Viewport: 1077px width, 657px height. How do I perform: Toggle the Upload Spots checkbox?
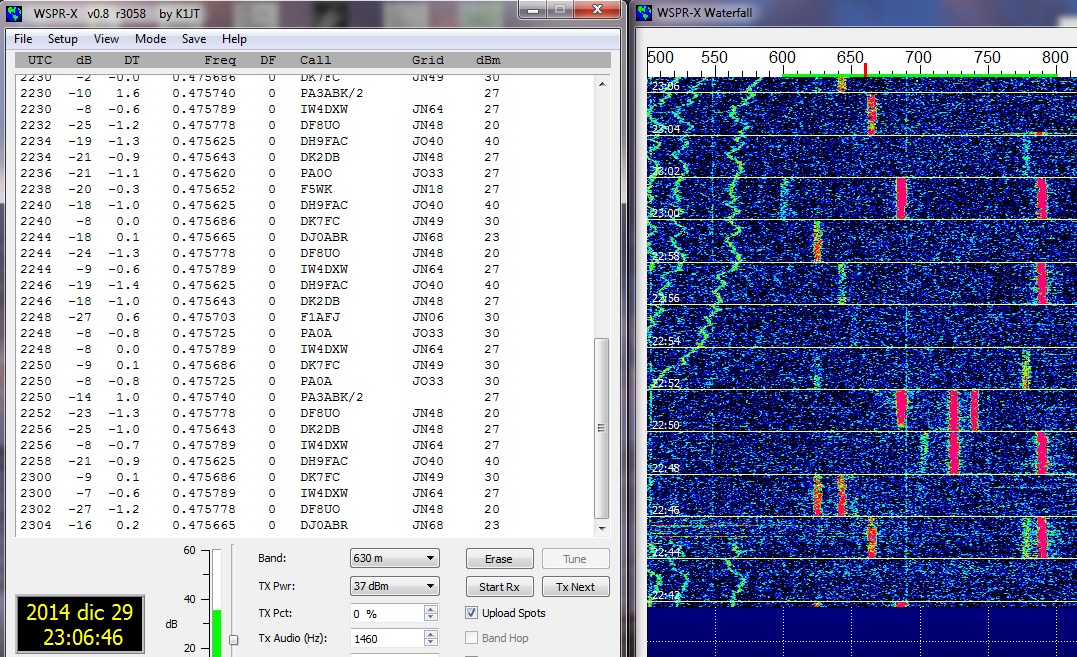[471, 613]
